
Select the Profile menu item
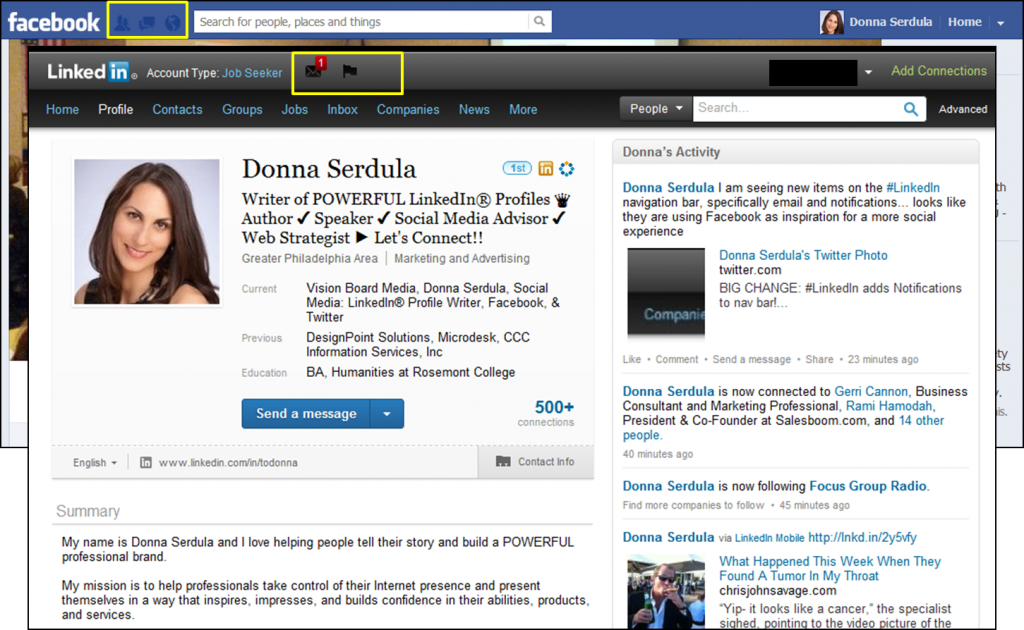click(x=116, y=109)
